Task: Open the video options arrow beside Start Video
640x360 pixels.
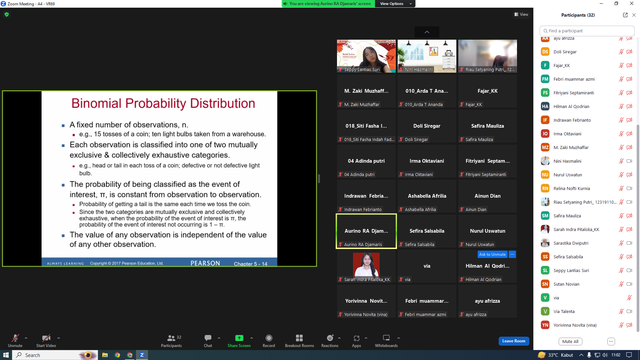Action: pyautogui.click(x=58, y=338)
